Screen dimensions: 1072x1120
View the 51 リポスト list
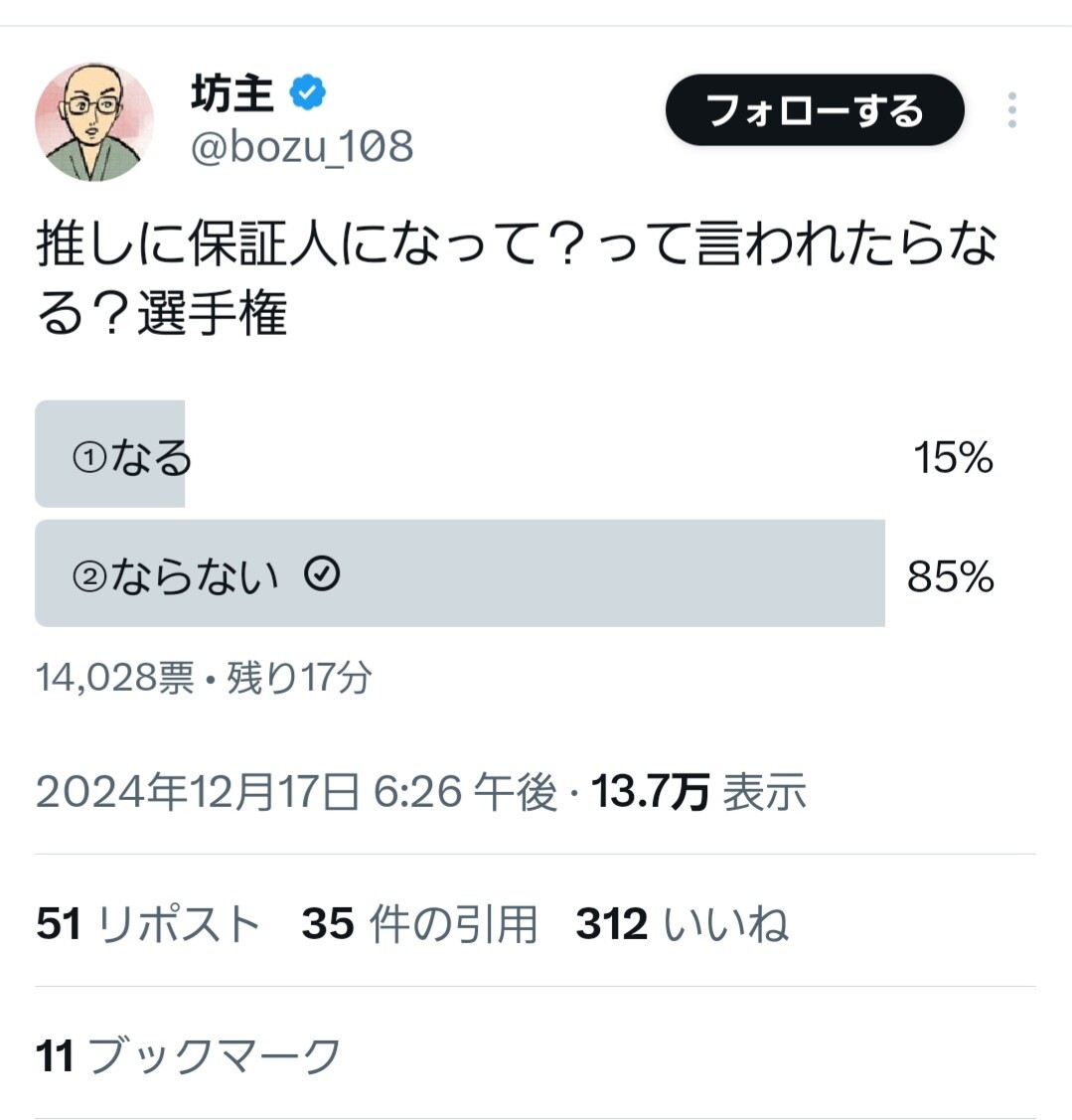point(148,923)
